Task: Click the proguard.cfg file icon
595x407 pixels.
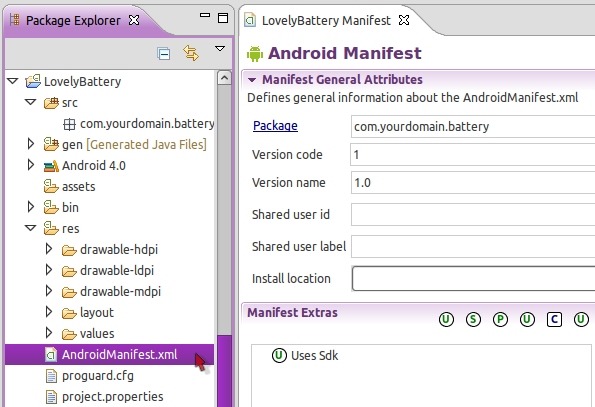Action: (x=51, y=376)
